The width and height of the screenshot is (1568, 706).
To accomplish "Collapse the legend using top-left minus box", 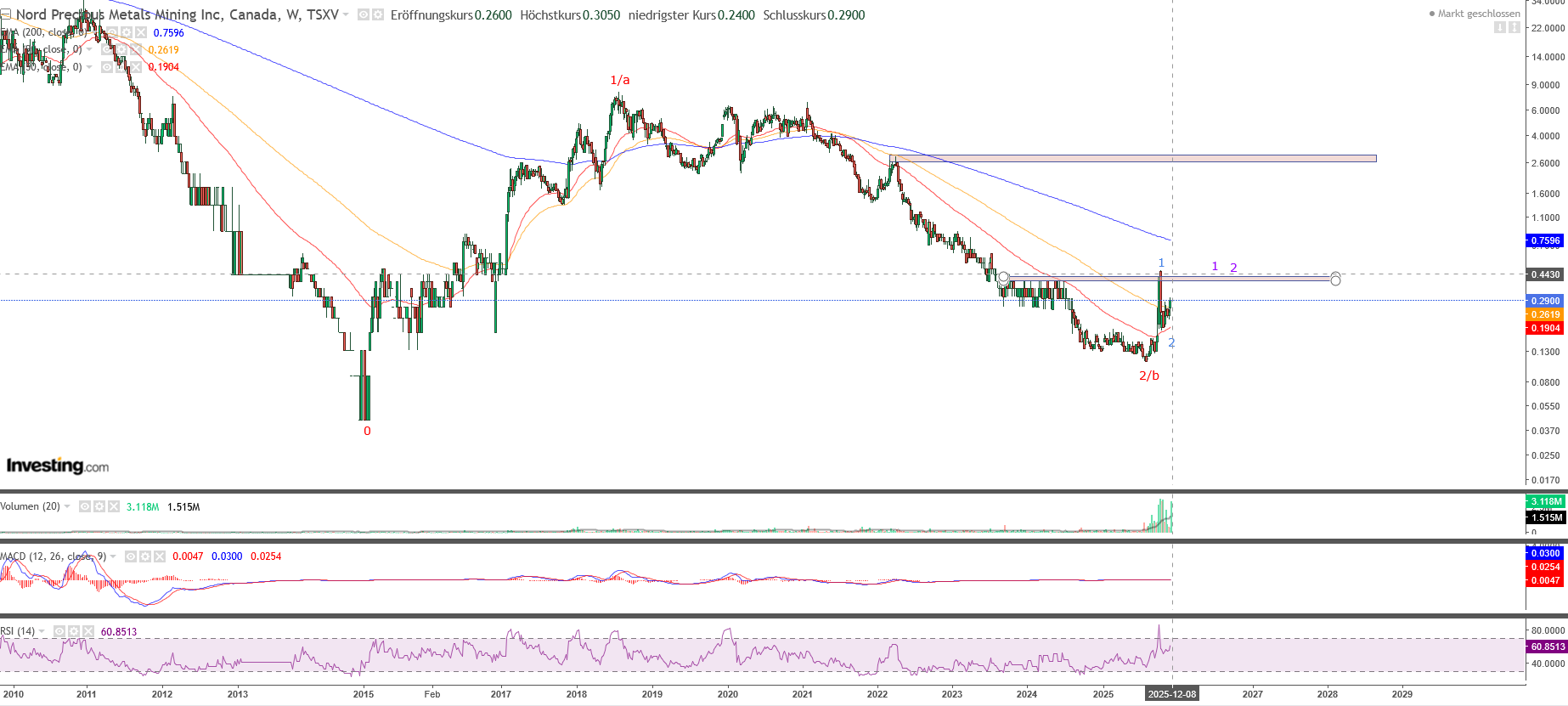I will click(5, 14).
